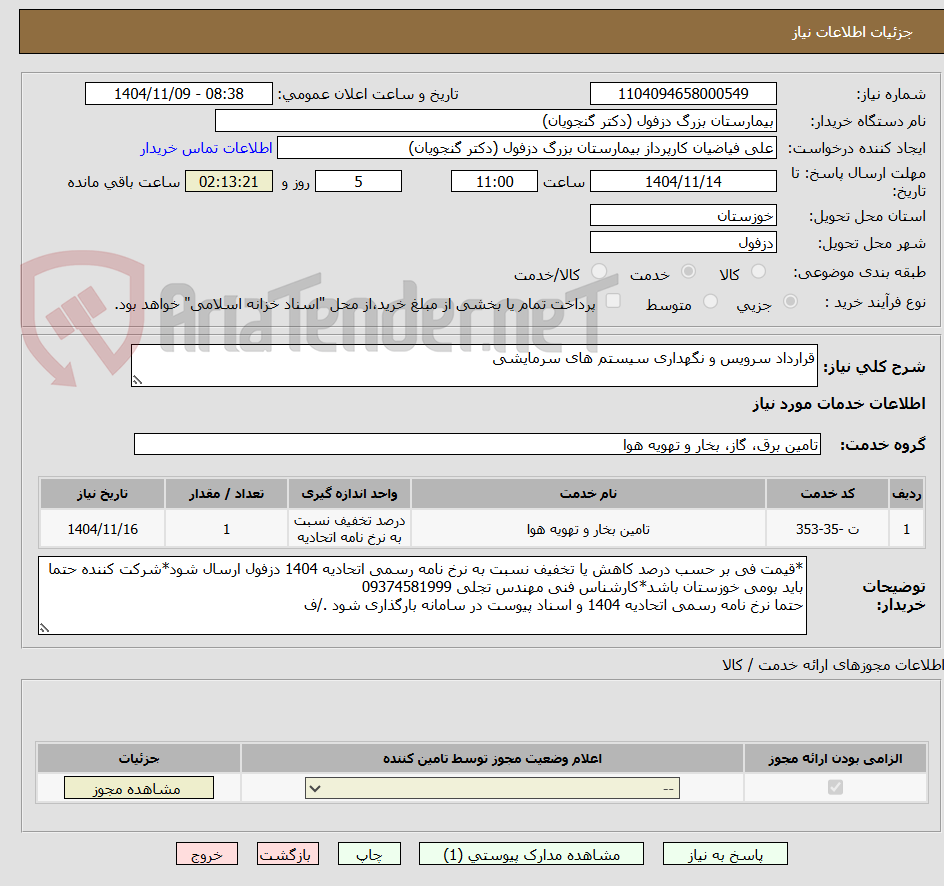Click the deadline date field 1404/11/14

tap(683, 181)
